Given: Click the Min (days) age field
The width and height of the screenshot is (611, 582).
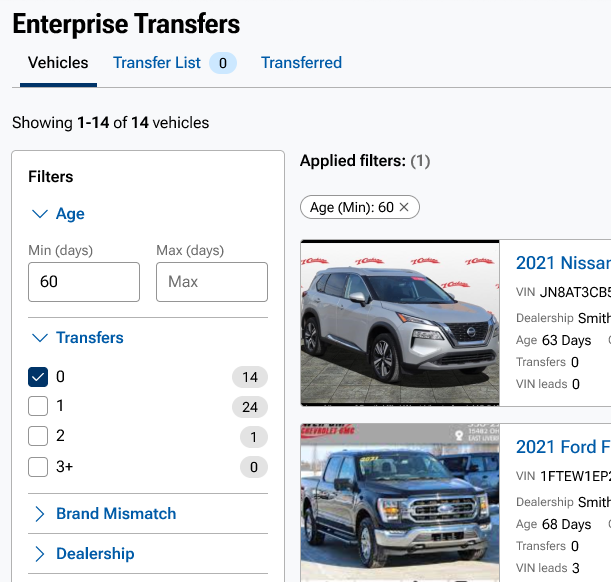Looking at the screenshot, I should tap(84, 282).
